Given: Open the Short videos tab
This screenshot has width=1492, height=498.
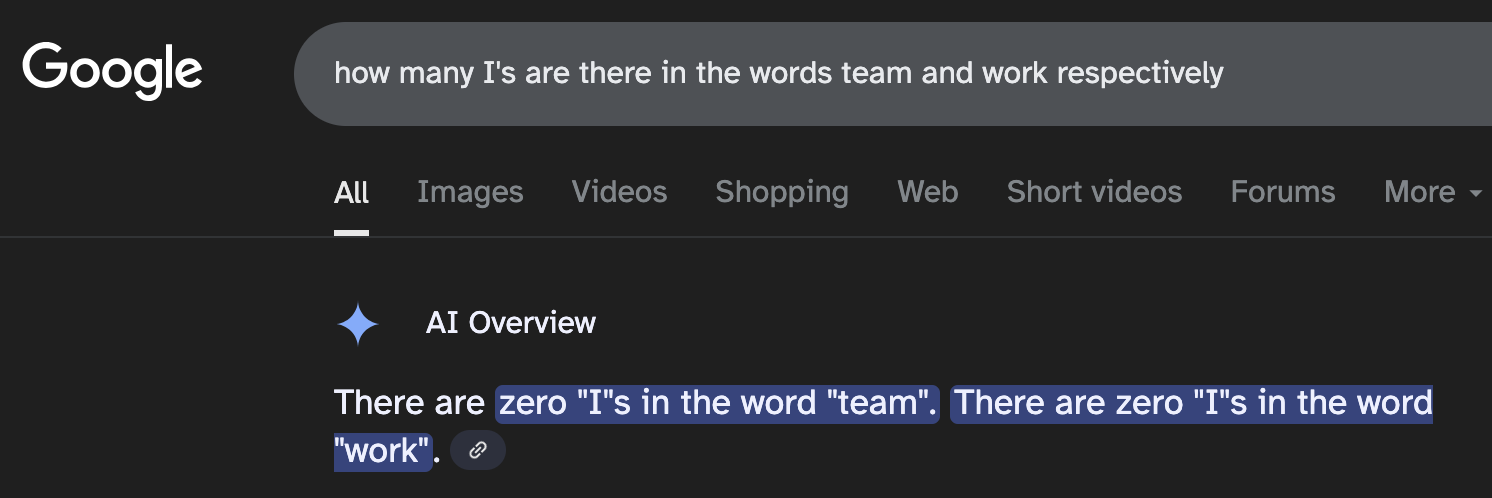Looking at the screenshot, I should point(1094,191).
